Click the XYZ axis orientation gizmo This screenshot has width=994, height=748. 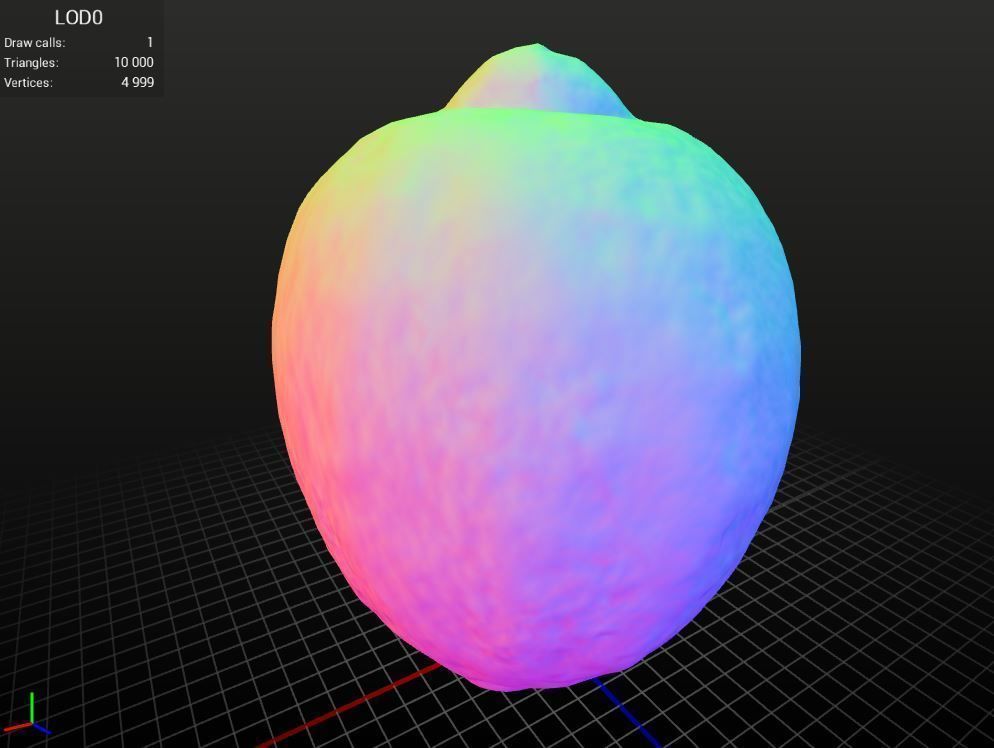28,713
